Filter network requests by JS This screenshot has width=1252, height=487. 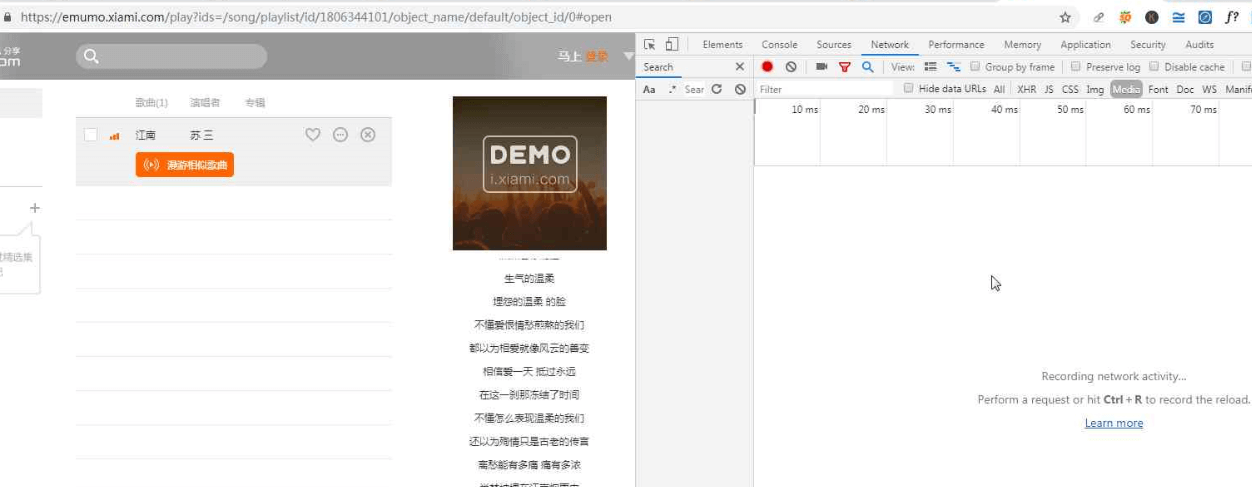coord(1049,89)
